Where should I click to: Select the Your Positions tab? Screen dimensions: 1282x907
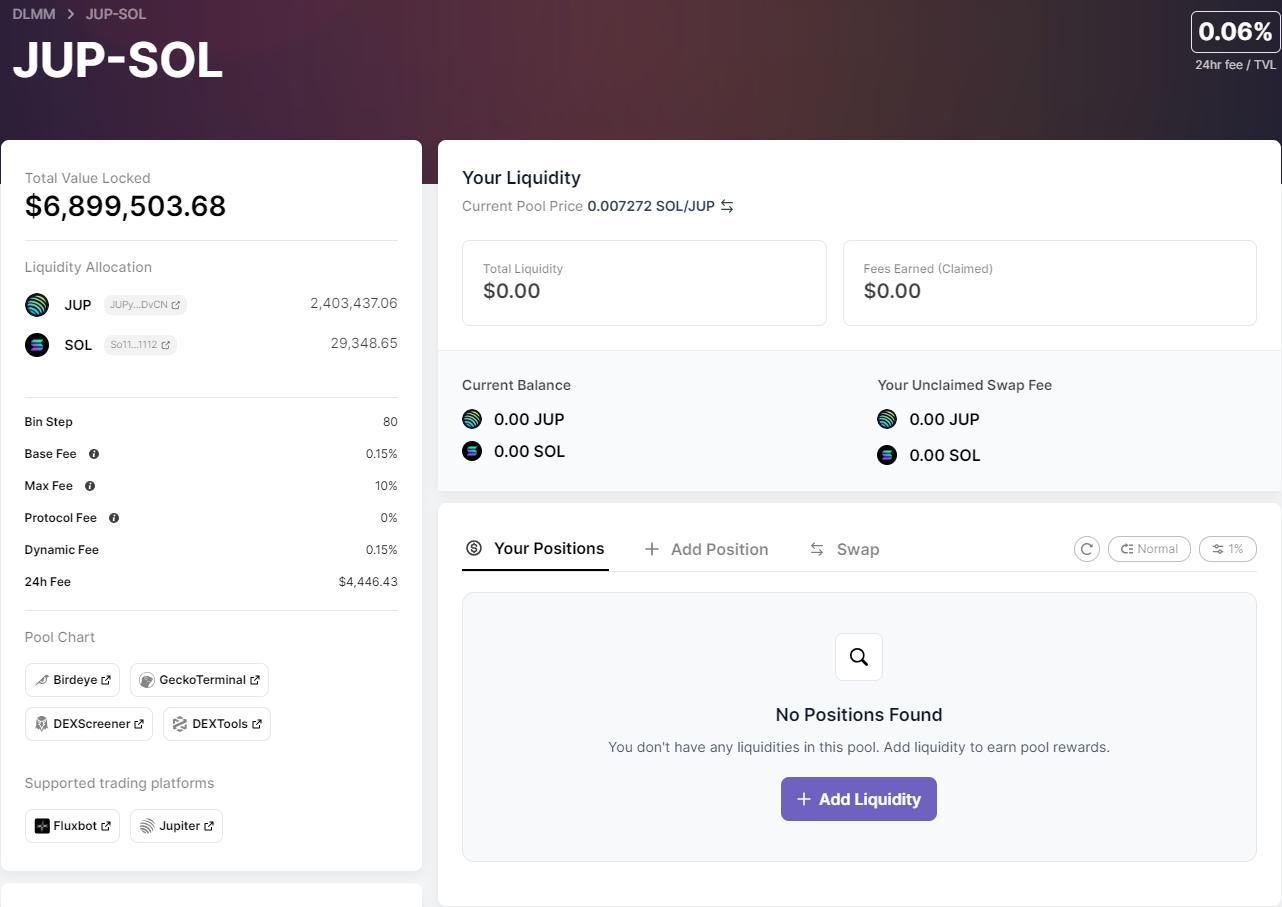click(536, 548)
